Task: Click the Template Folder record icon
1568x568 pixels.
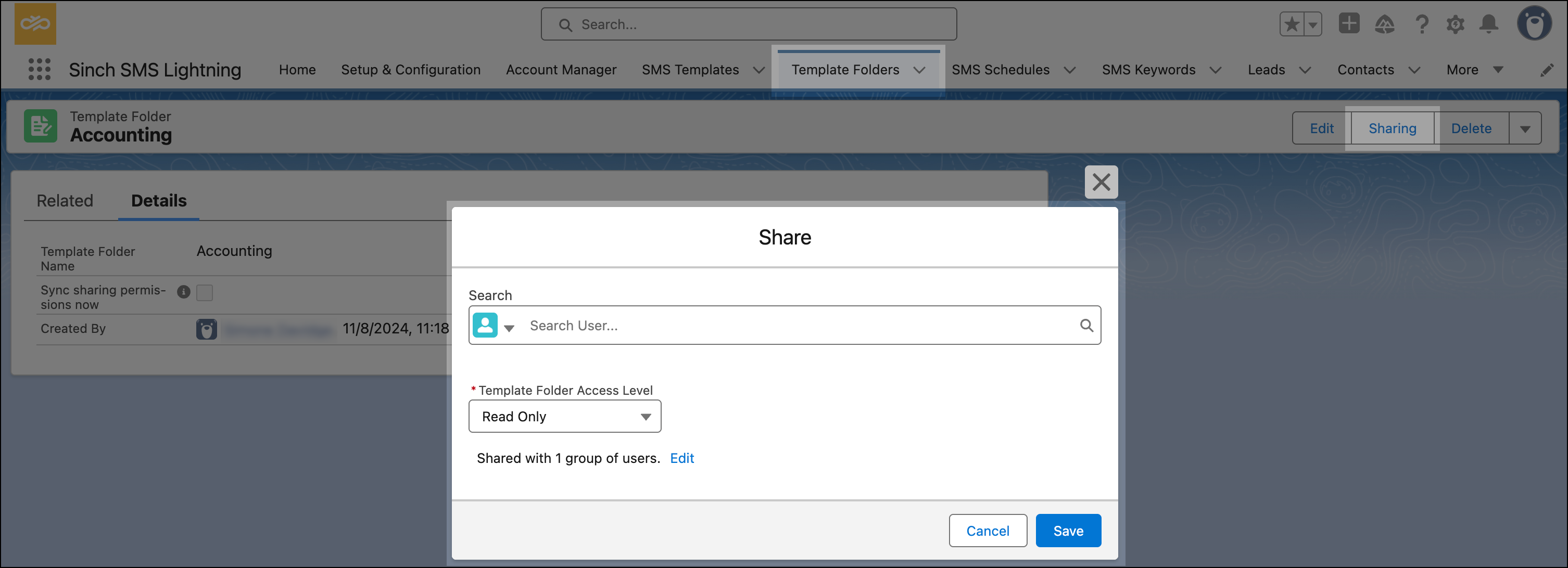Action: click(x=41, y=126)
